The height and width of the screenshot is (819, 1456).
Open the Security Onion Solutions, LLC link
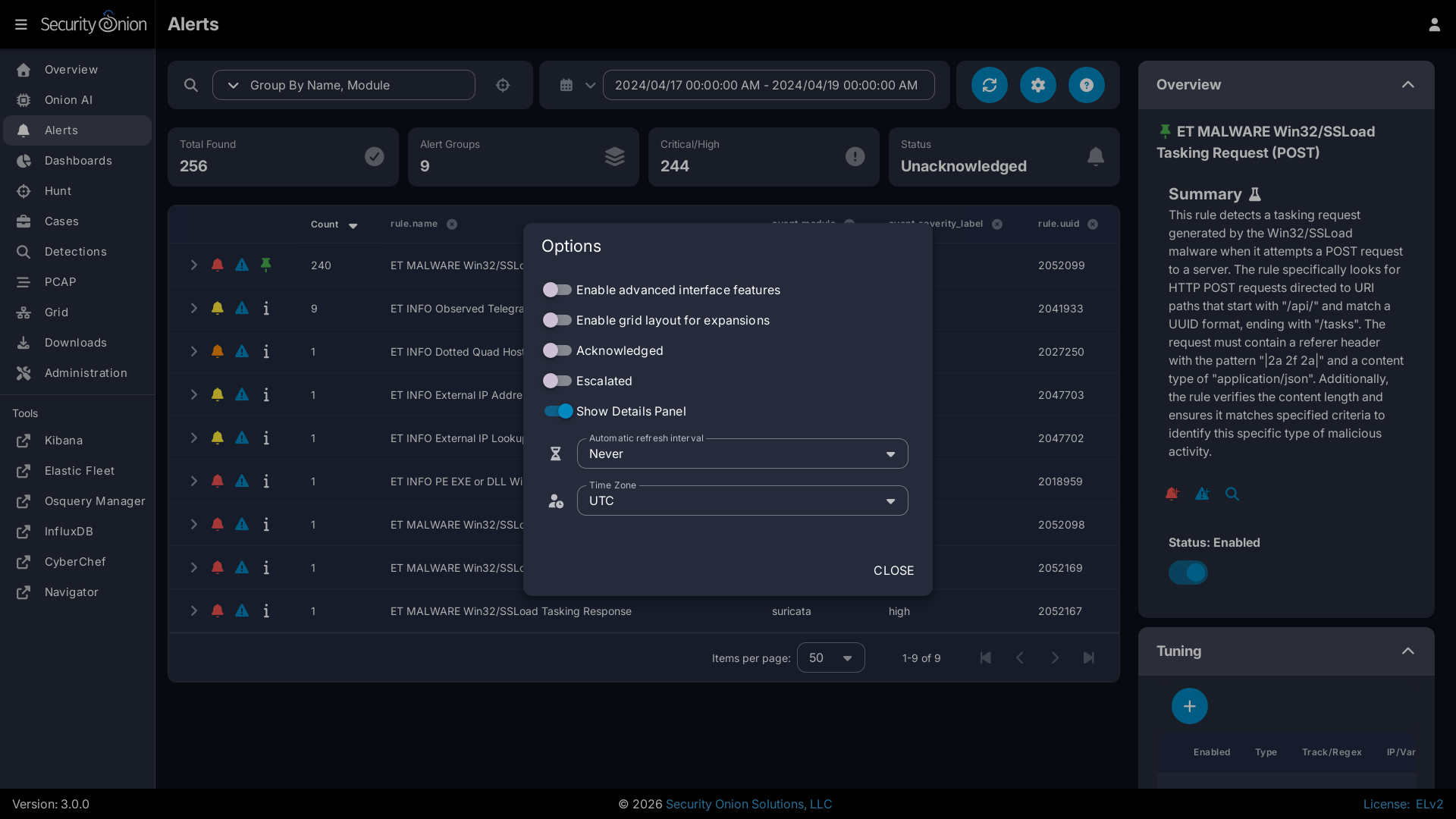point(748,804)
